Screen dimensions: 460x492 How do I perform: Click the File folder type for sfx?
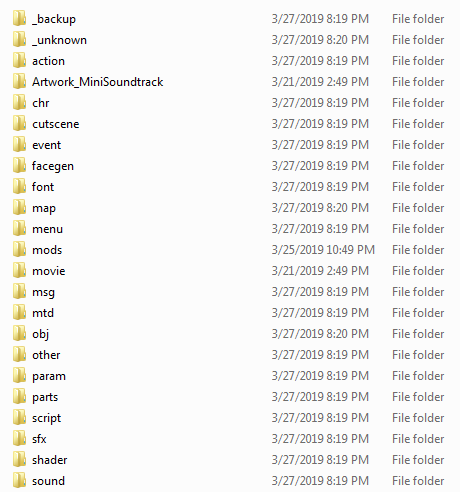[418, 439]
